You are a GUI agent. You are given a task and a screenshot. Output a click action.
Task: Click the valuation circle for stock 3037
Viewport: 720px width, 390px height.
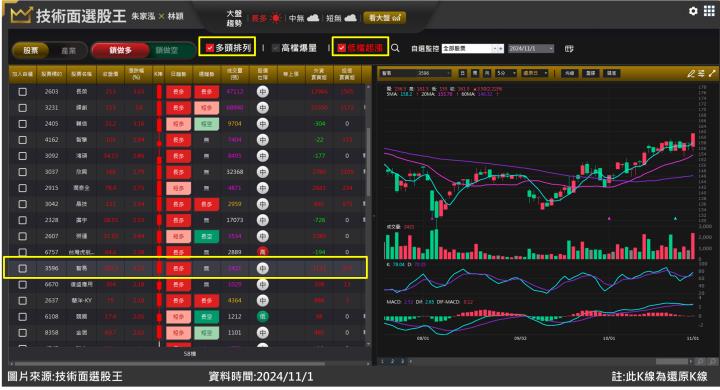point(262,172)
